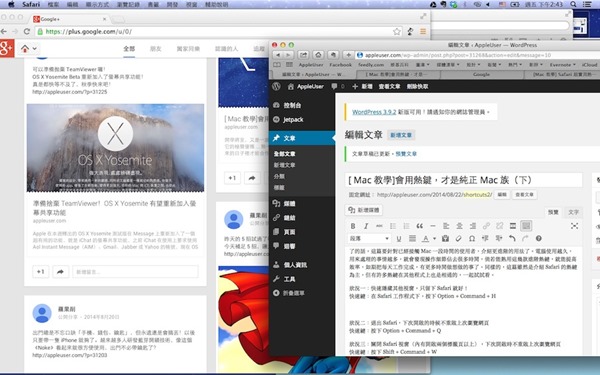The height and width of the screenshot is (375, 600).
Task: Toggle Bold in the WordPress editor toolbar
Action: [353, 226]
